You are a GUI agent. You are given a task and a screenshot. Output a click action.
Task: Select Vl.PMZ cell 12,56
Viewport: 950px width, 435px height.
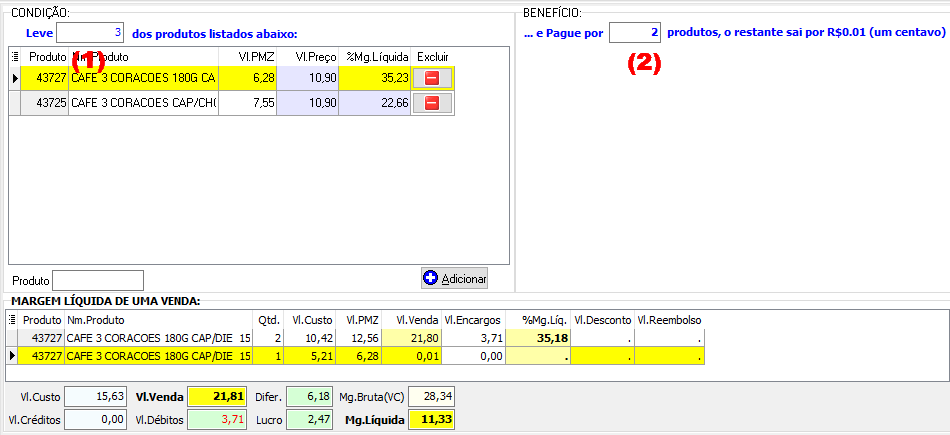coord(357,339)
